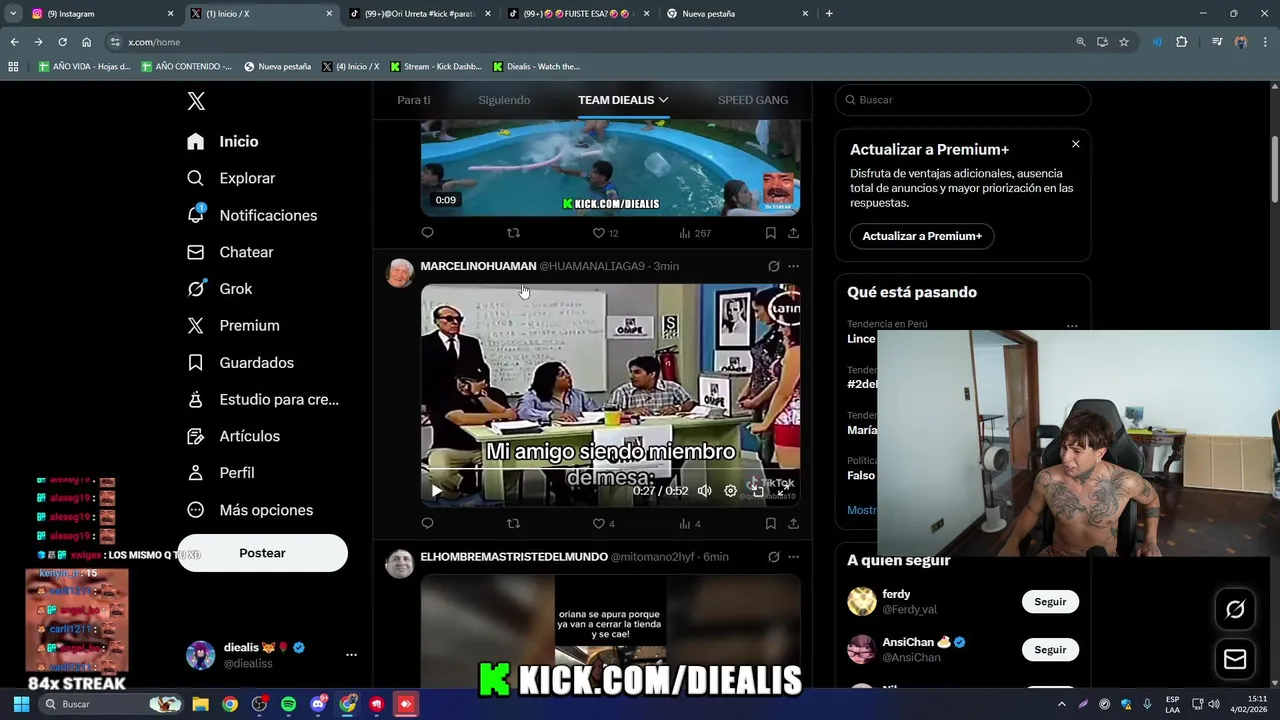Click the Postear button
This screenshot has height=720, width=1280.
point(262,553)
